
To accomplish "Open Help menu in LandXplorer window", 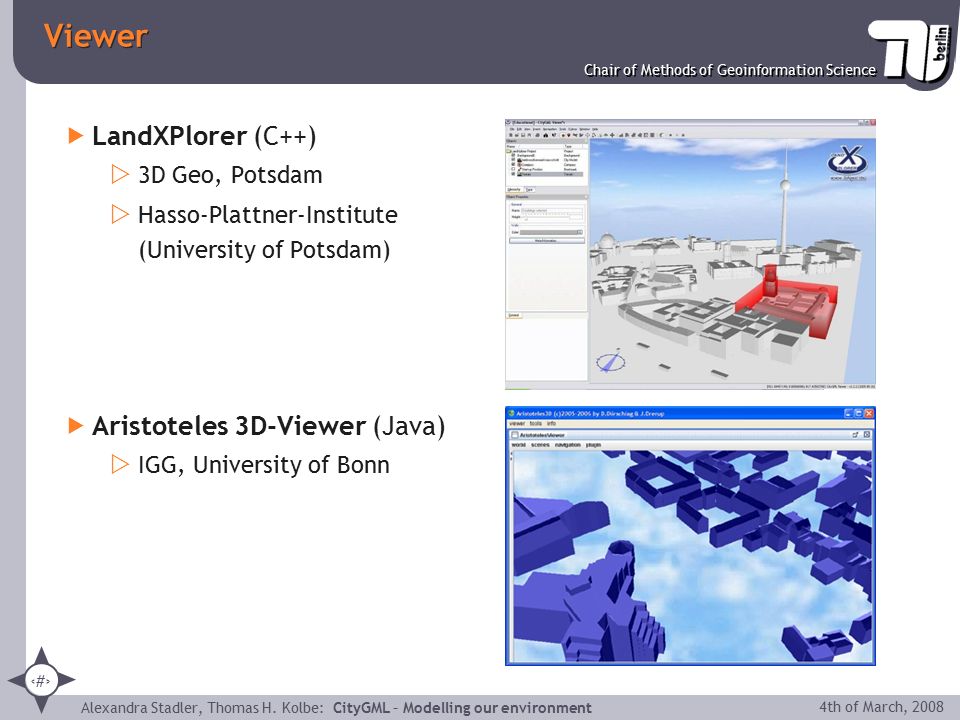I will point(595,129).
